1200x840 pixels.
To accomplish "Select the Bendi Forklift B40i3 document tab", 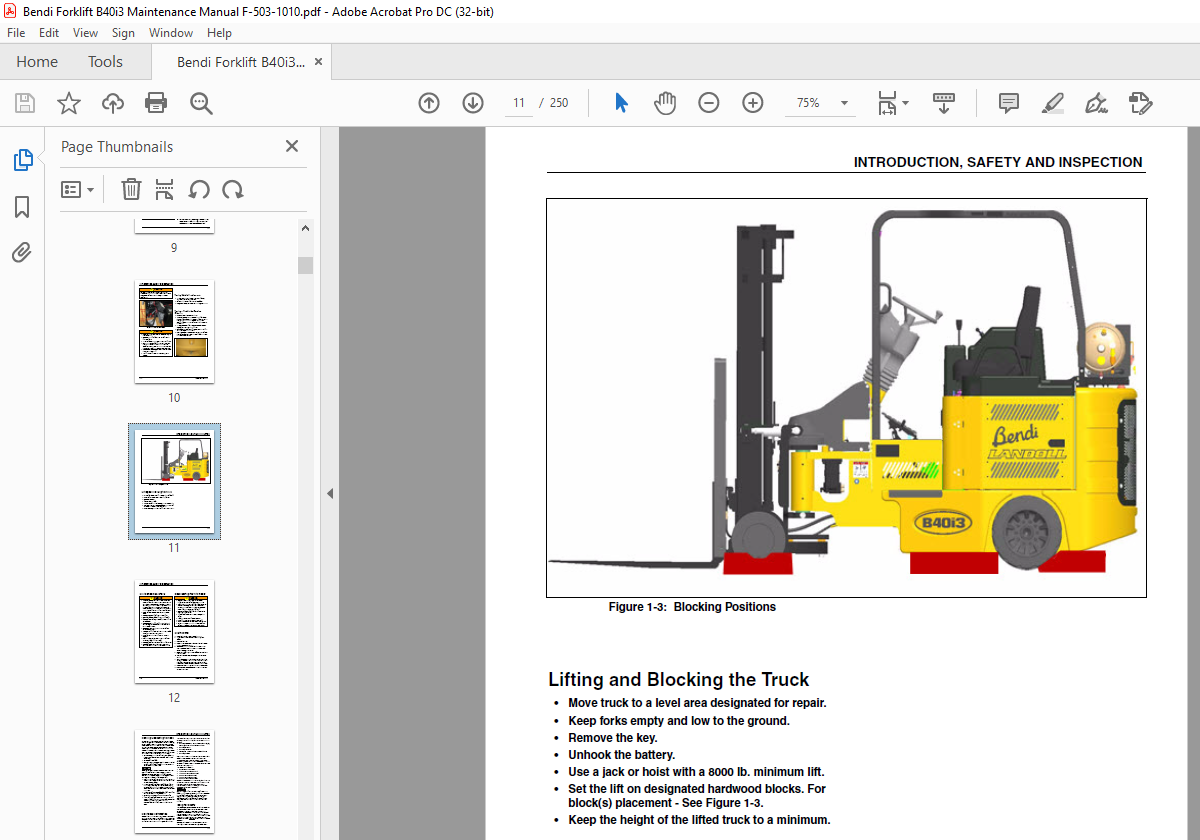I will (241, 62).
